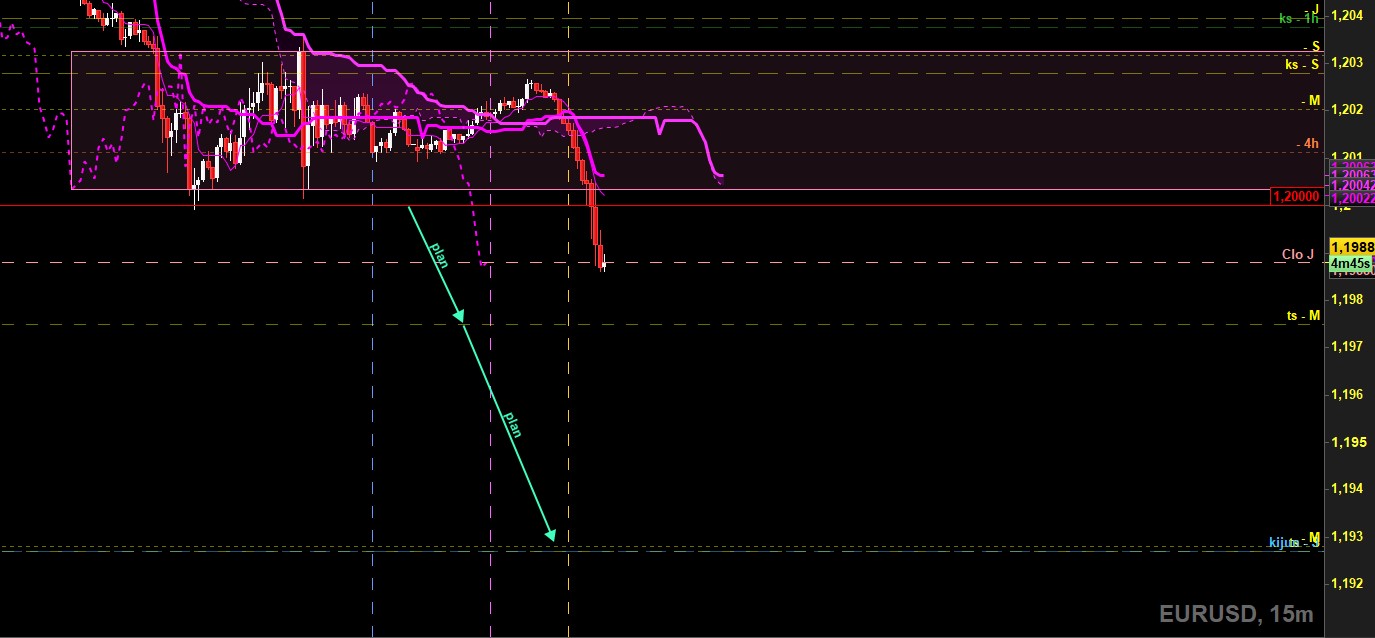Click the 4m45s candle countdown tag

tap(1351, 264)
